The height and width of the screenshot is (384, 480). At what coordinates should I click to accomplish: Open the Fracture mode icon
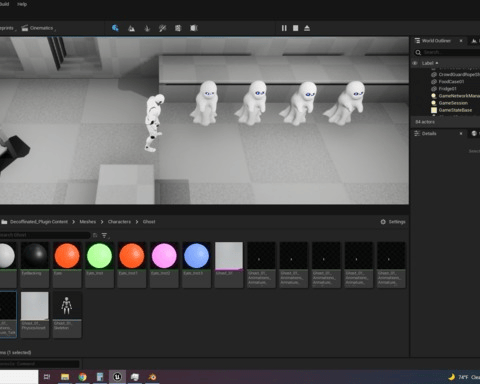178,28
